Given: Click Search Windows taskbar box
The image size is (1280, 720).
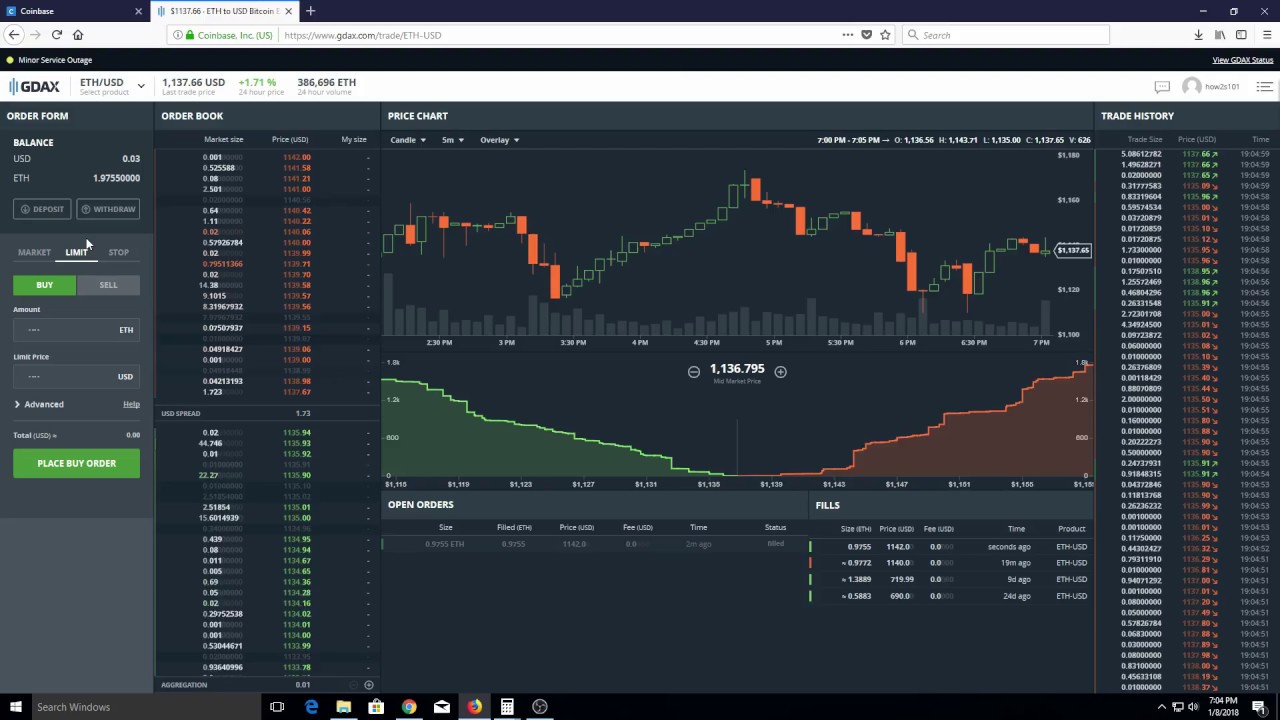Looking at the screenshot, I should pyautogui.click(x=144, y=707).
